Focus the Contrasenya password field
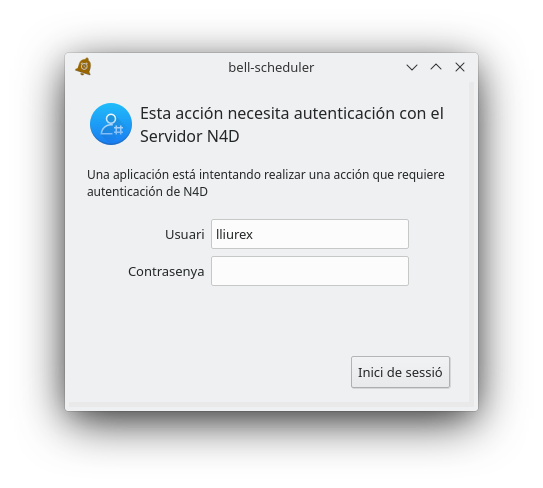 (310, 271)
